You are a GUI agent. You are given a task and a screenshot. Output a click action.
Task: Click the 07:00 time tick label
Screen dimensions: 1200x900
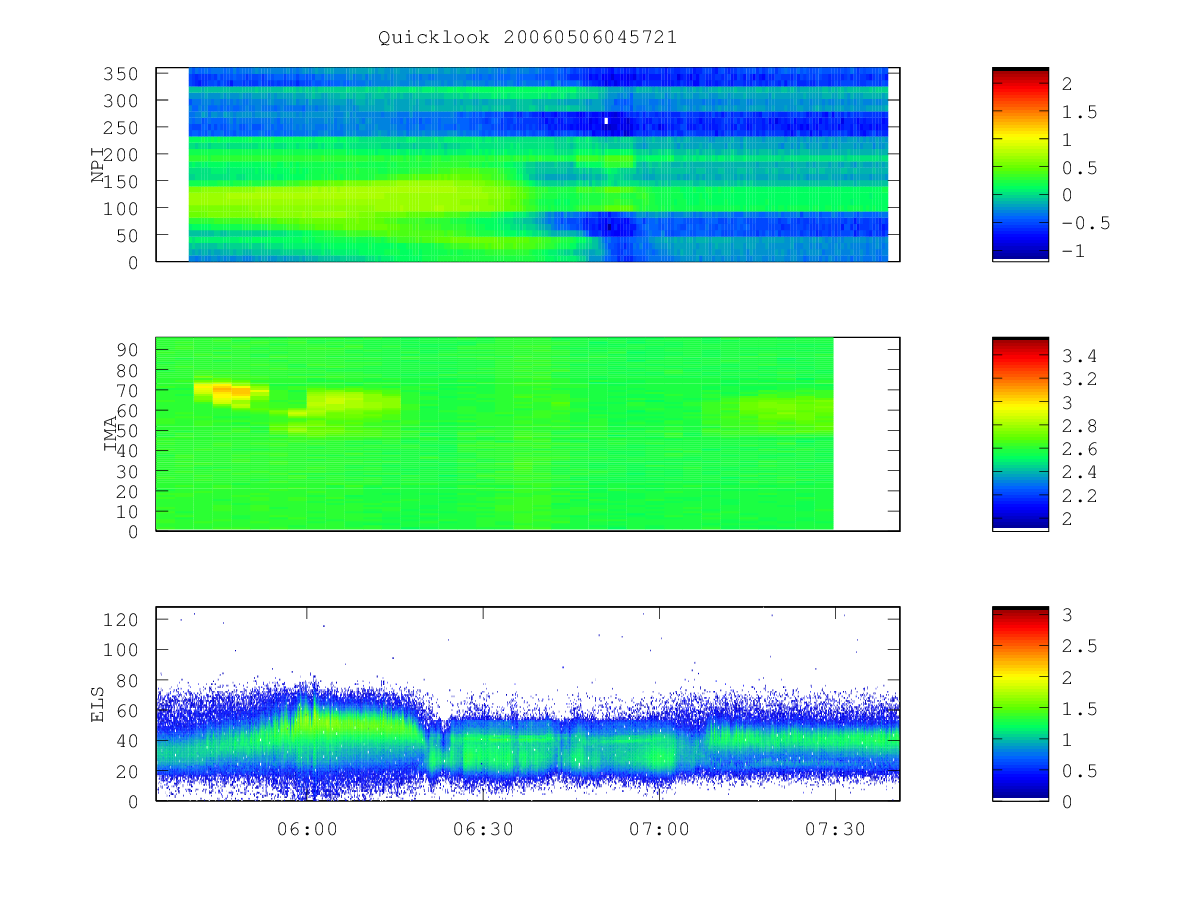click(x=659, y=829)
